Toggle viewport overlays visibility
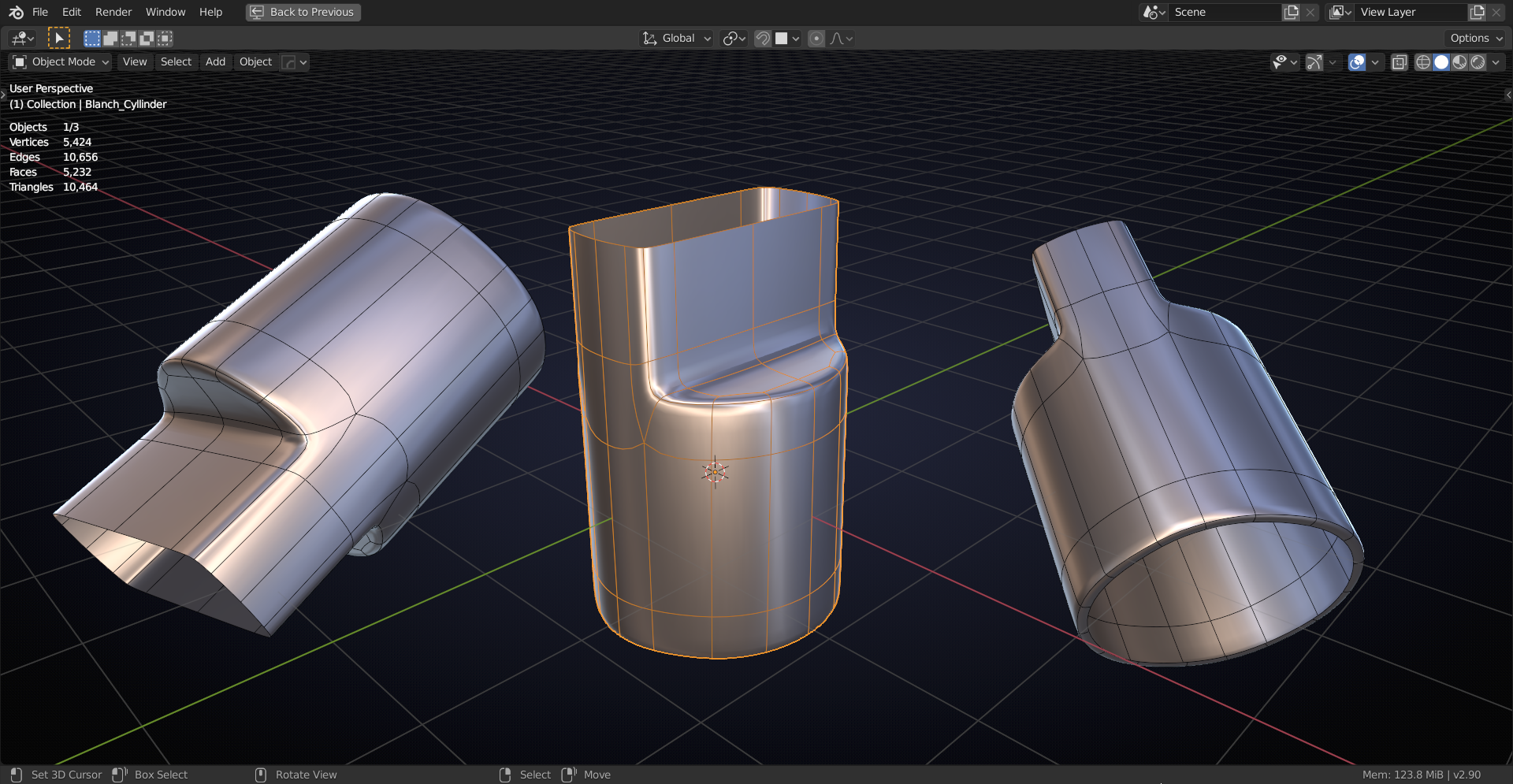This screenshot has height=784, width=1513. 1357,62
